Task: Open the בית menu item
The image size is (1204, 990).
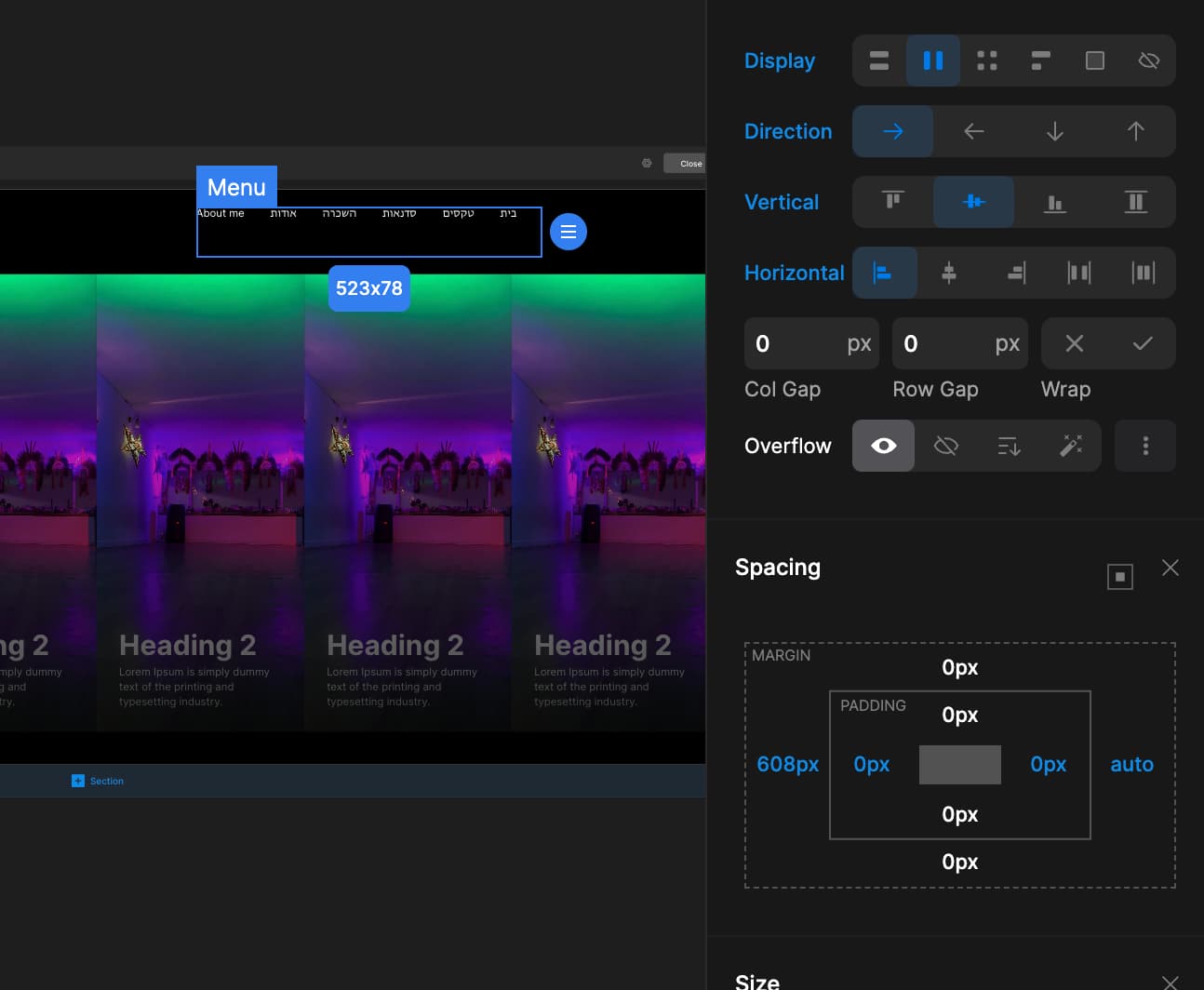Action: [x=508, y=213]
